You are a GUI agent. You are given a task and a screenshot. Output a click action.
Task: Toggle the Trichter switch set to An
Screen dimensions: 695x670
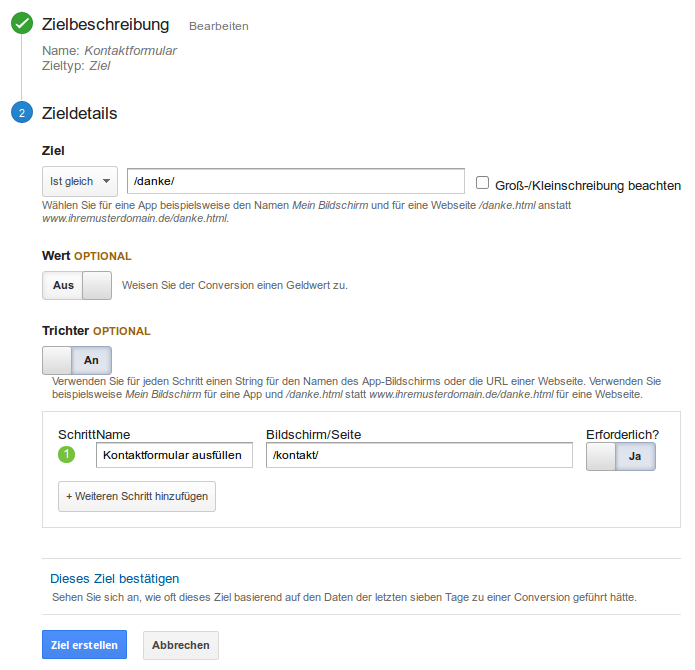pos(77,360)
